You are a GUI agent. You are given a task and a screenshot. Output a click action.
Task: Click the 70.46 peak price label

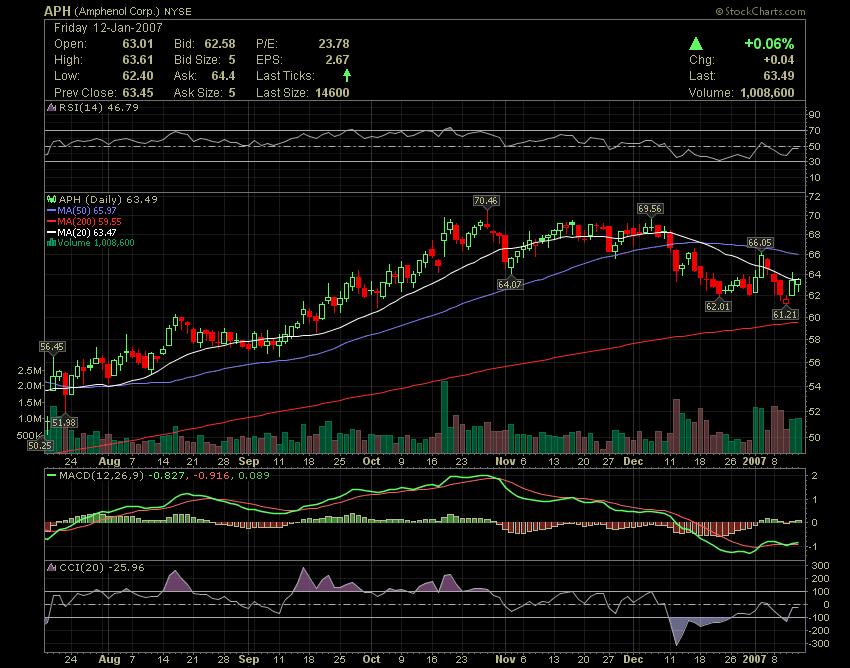click(x=485, y=201)
